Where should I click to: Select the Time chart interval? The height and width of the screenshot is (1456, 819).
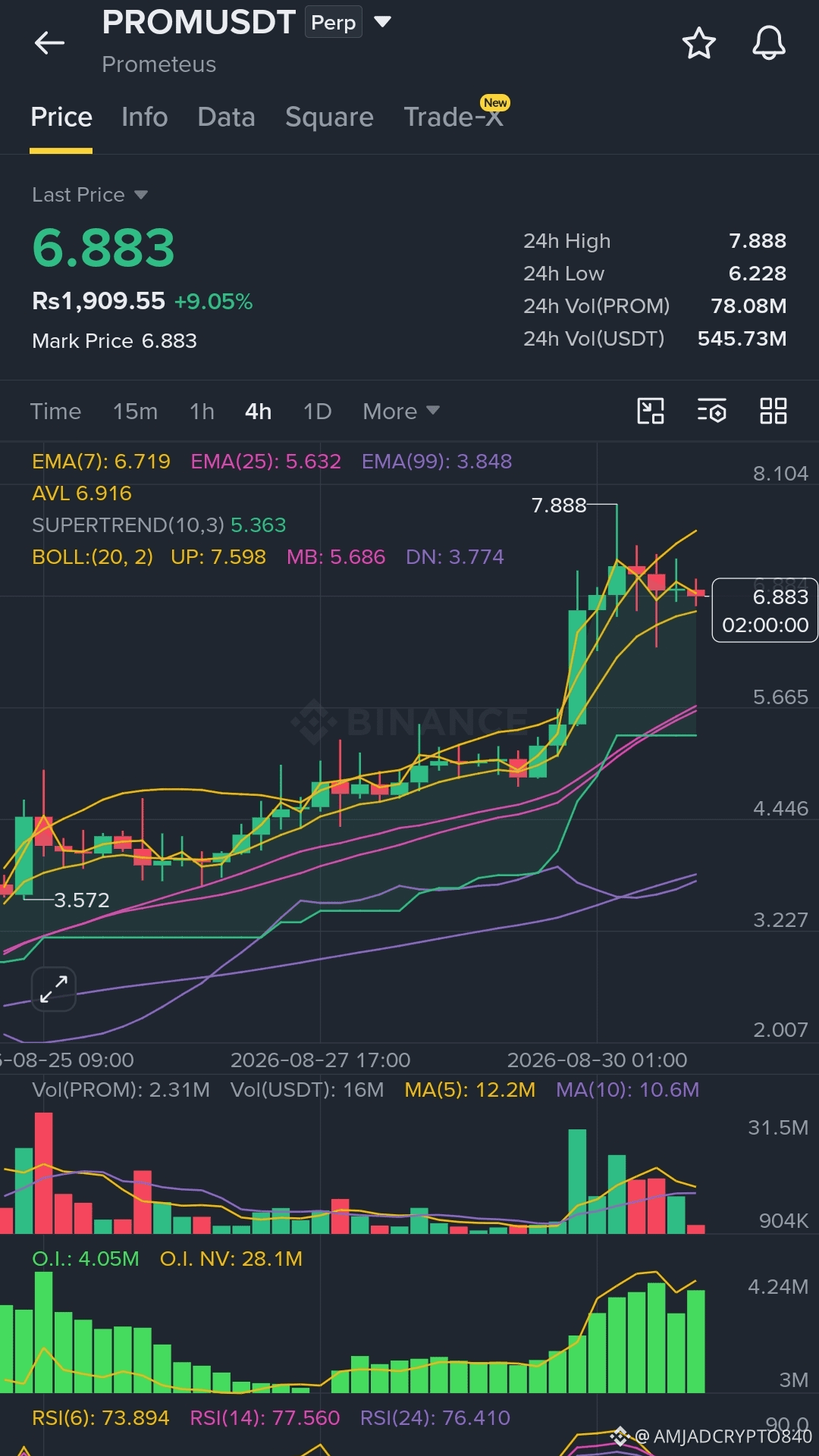tap(55, 412)
